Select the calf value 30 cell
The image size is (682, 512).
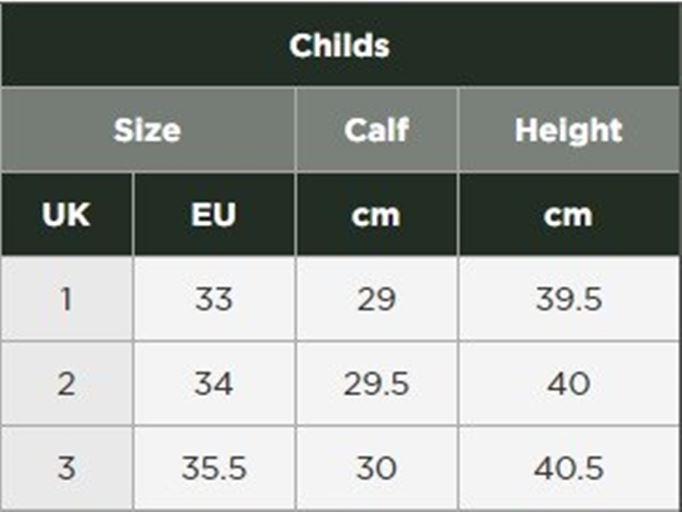(377, 468)
